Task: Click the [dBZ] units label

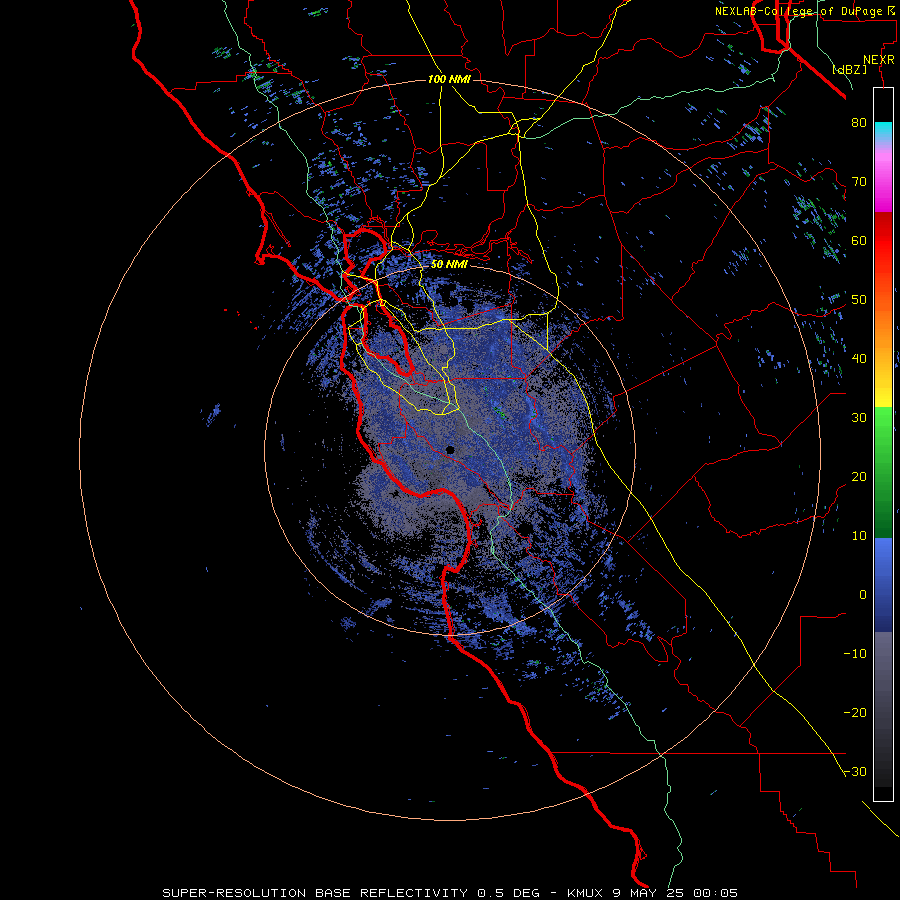Action: (849, 69)
